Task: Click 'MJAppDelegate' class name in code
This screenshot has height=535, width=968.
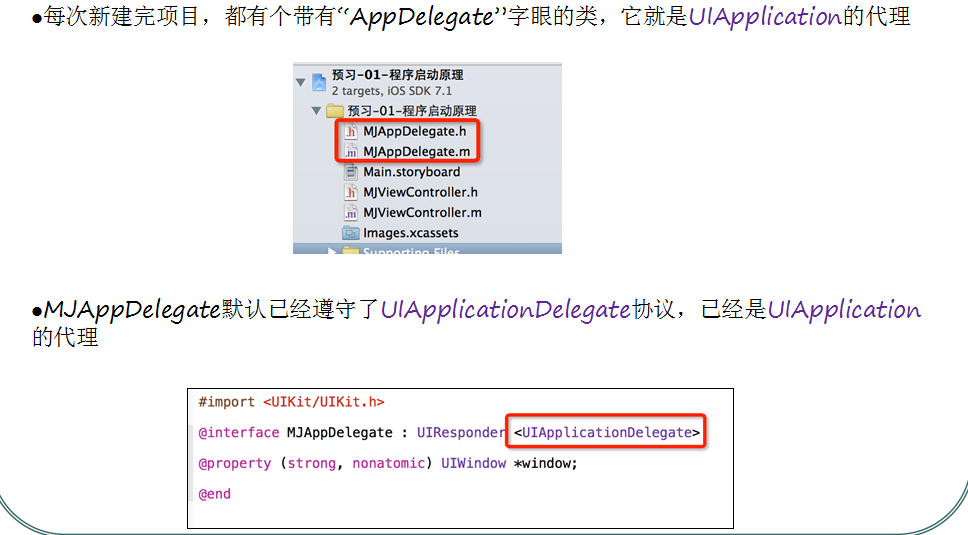Action: [x=340, y=433]
